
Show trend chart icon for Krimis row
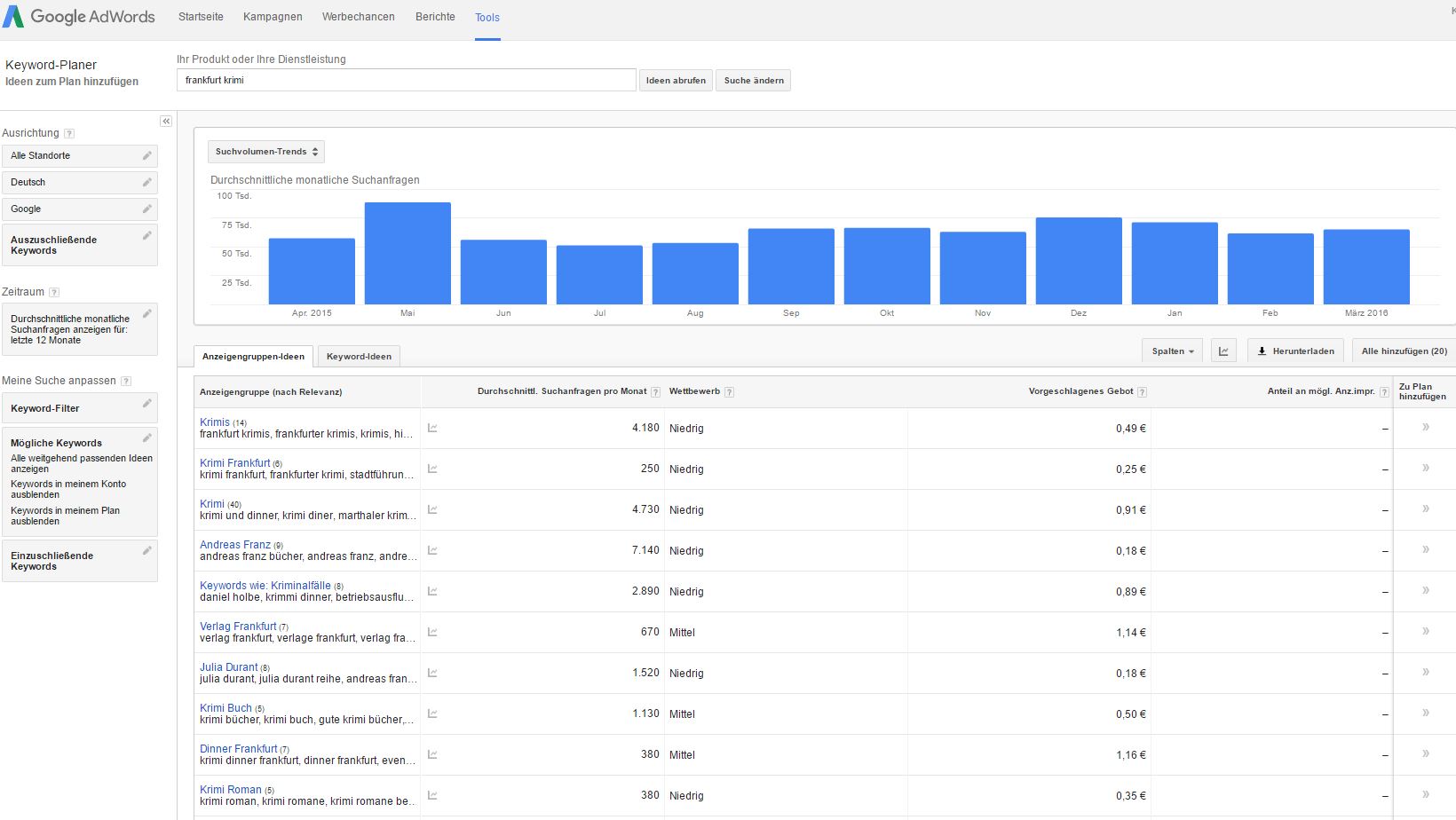[432, 428]
